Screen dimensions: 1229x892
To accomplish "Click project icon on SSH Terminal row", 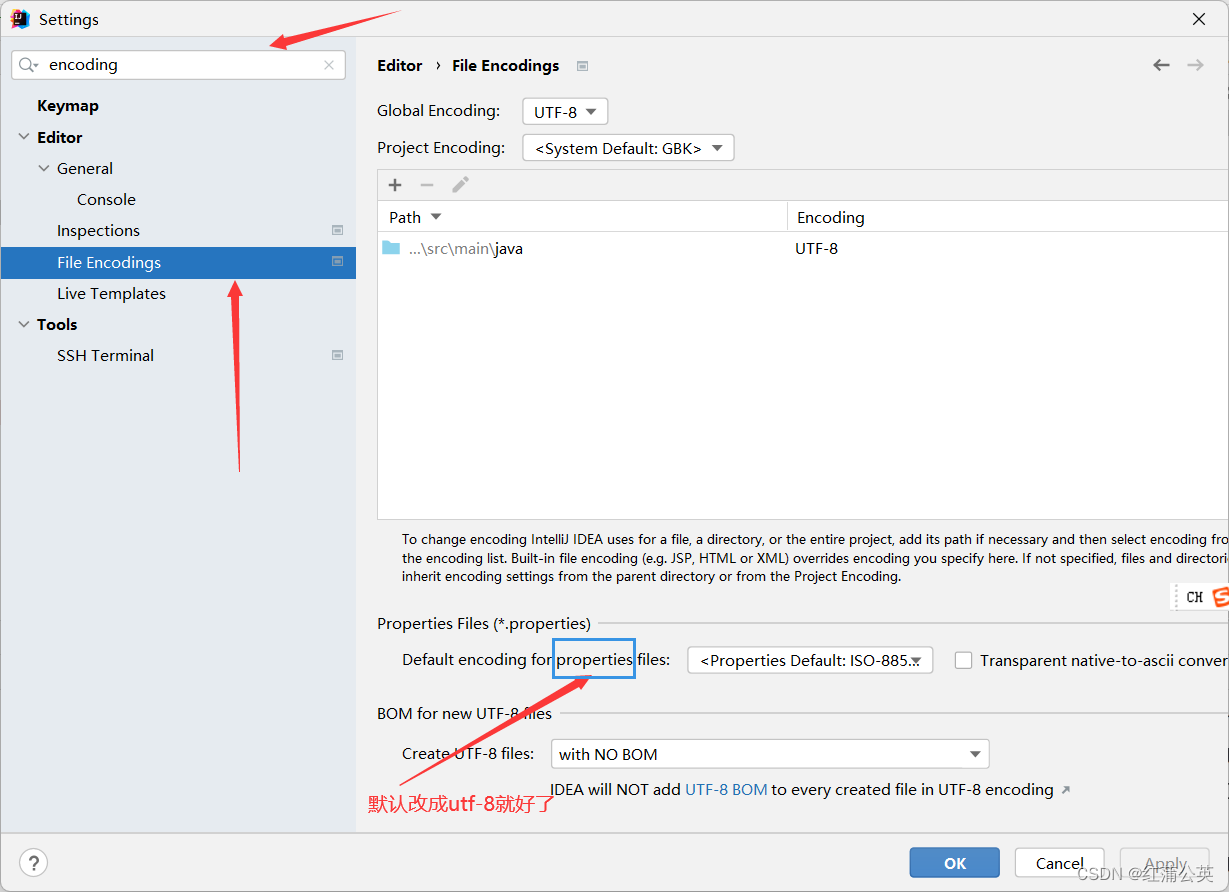I will [337, 355].
